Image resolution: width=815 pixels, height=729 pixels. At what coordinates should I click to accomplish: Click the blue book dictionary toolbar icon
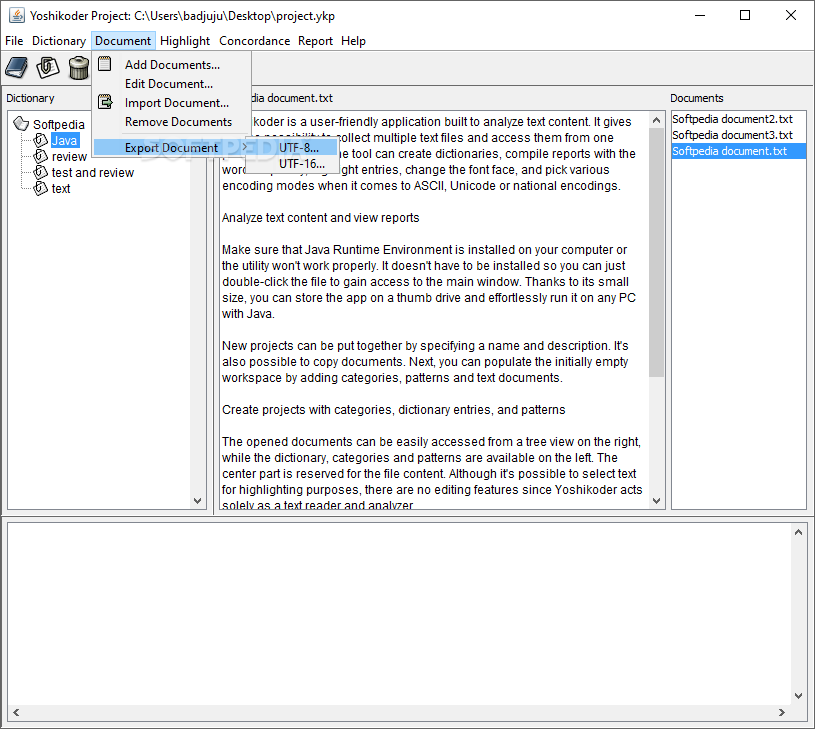(x=17, y=68)
